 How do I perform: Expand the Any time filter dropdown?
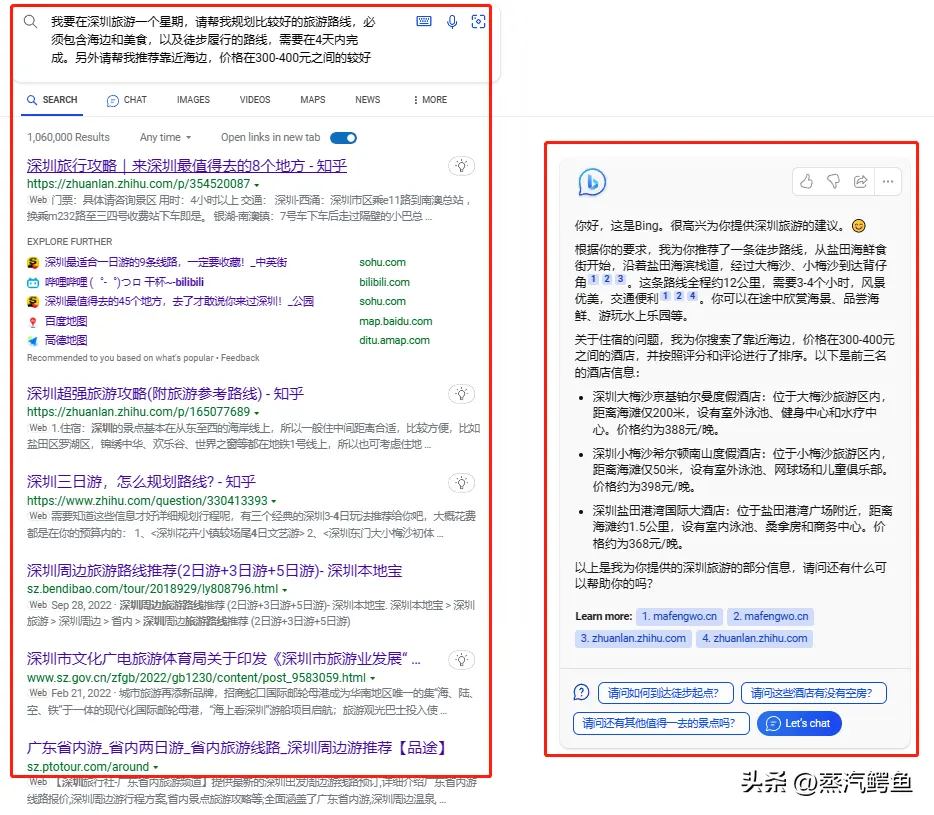(166, 137)
